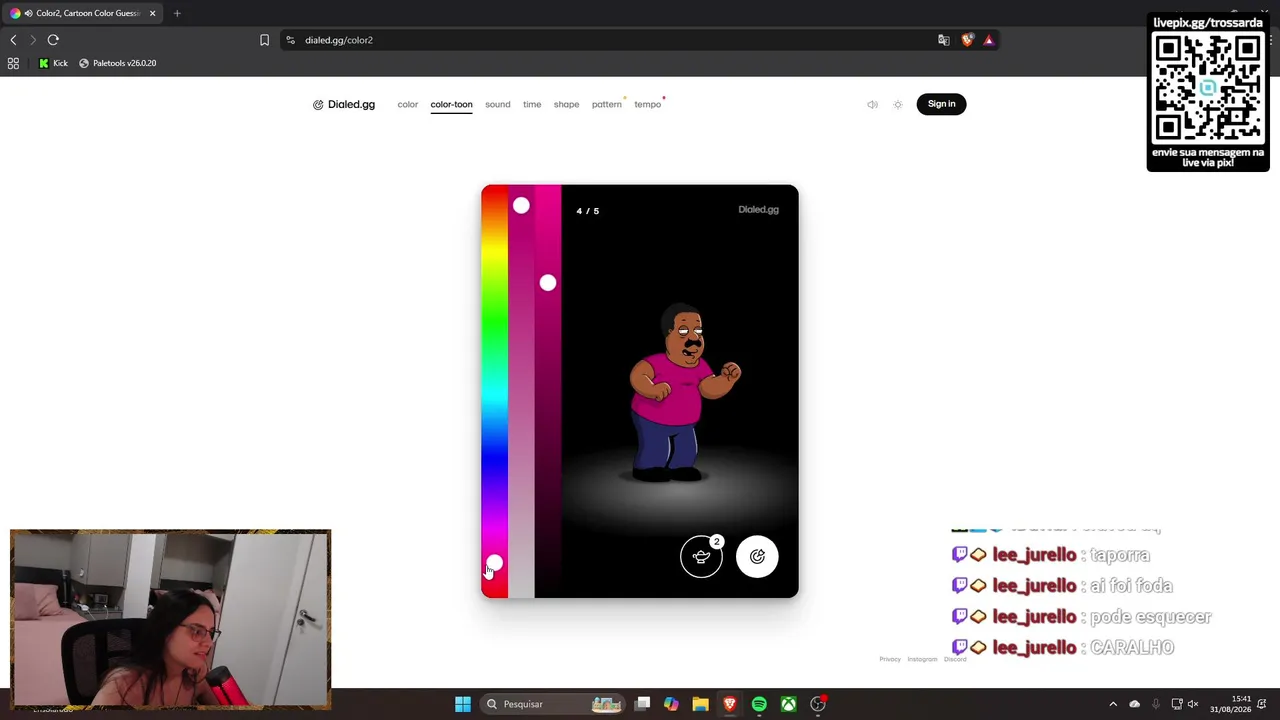Open the network icon in the system tray

pos(1177,704)
